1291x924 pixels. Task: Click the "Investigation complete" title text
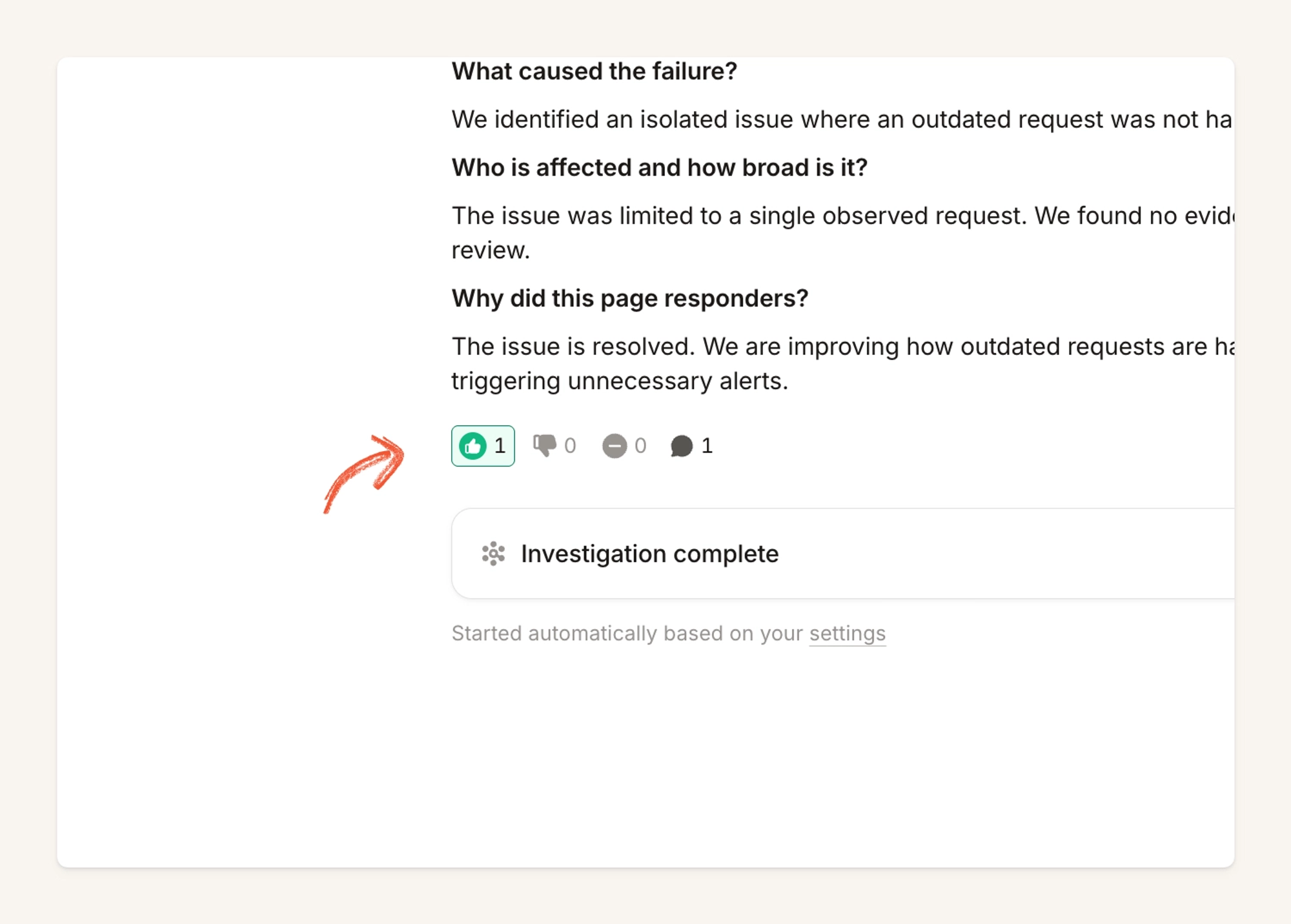pyautogui.click(x=650, y=554)
